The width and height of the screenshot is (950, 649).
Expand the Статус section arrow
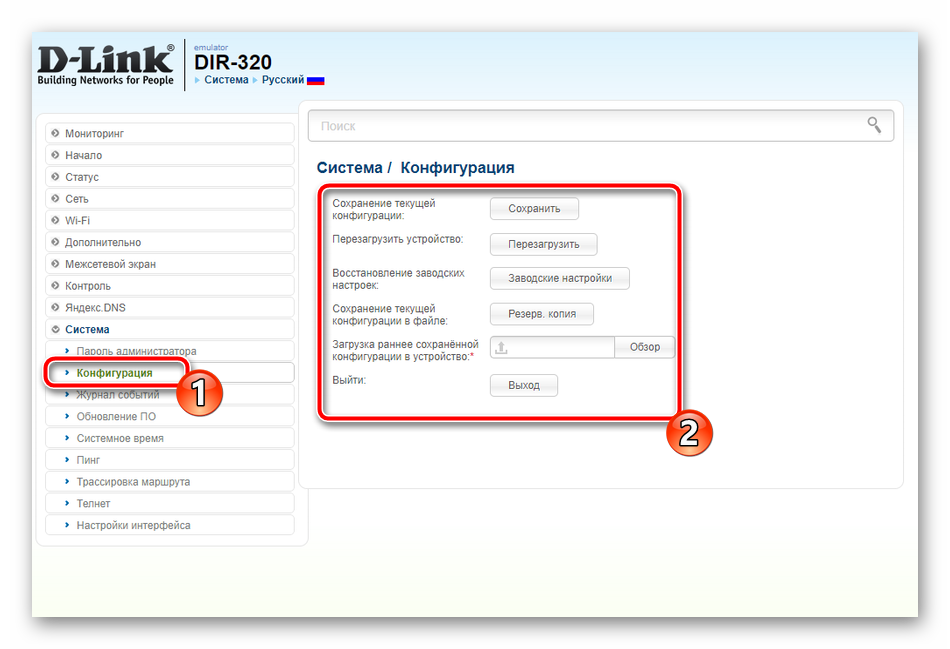[56, 176]
